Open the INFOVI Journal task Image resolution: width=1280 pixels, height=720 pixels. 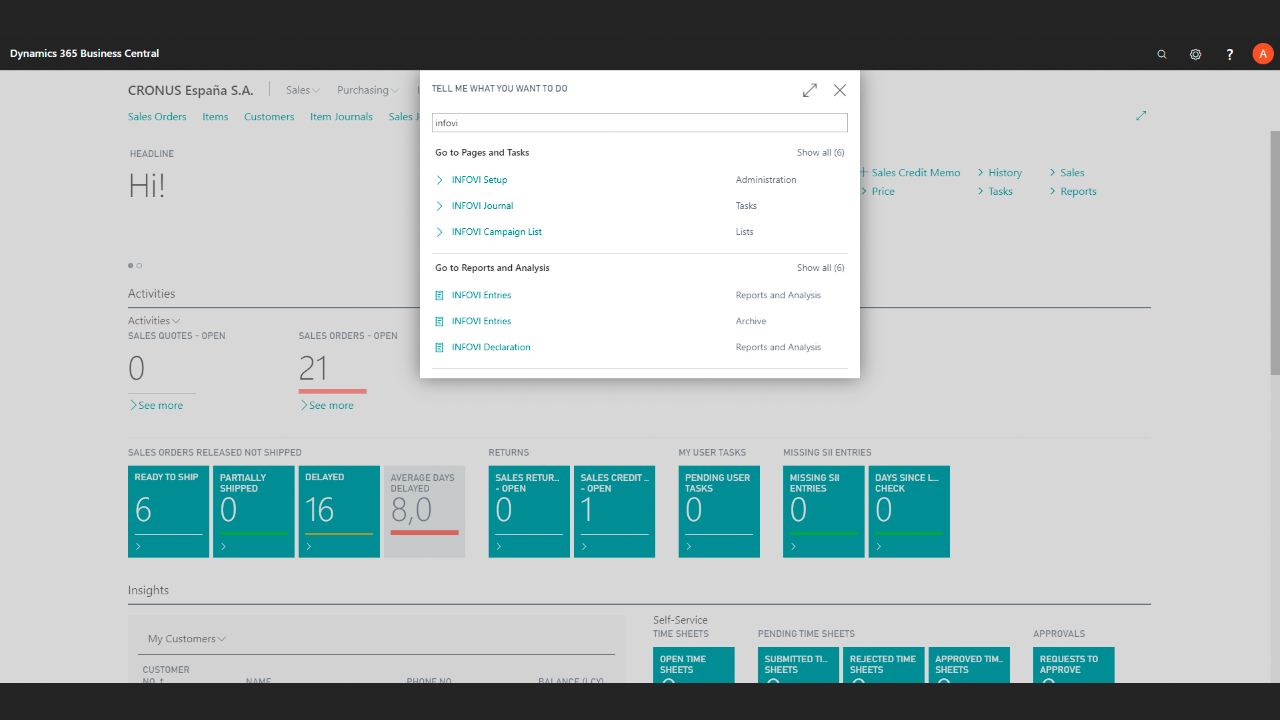point(482,206)
